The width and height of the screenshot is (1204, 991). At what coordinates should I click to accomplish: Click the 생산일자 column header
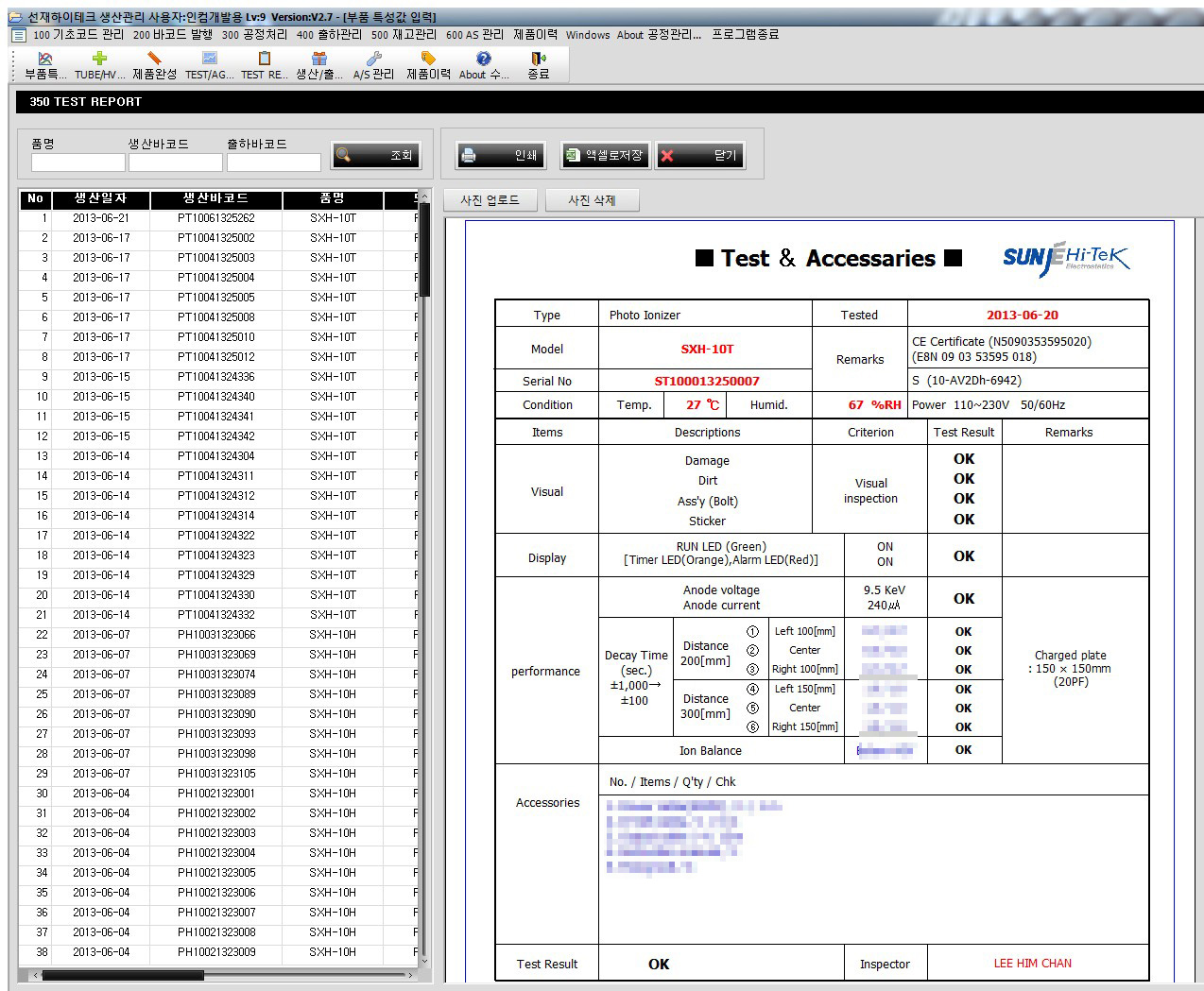[100, 199]
